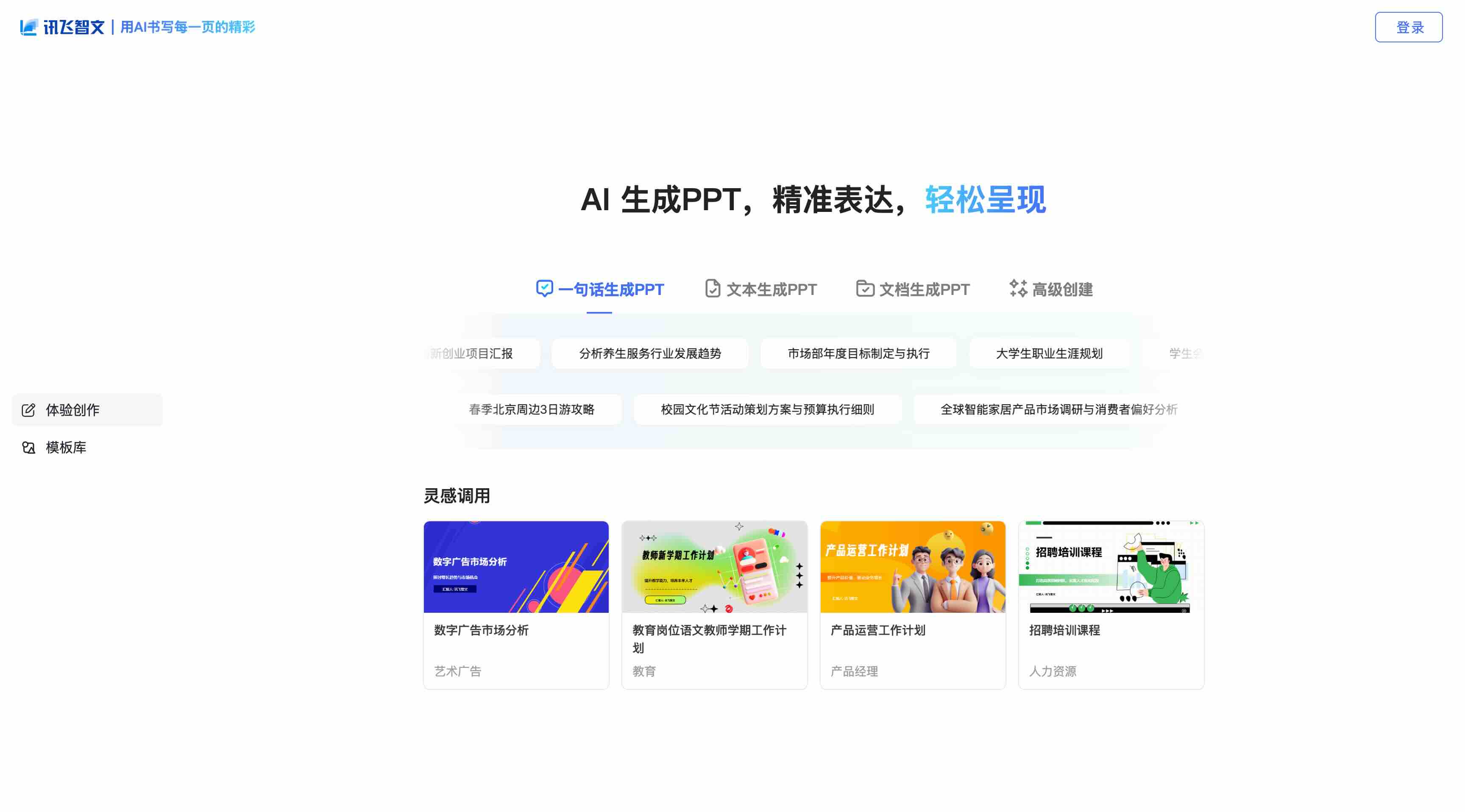Click the 体验创作 pencil edit icon
The width and height of the screenshot is (1465, 812).
coord(28,410)
